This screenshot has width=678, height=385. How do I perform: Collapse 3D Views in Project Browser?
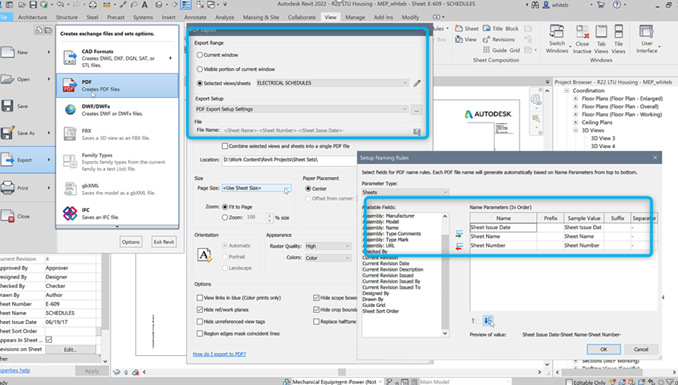(576, 130)
